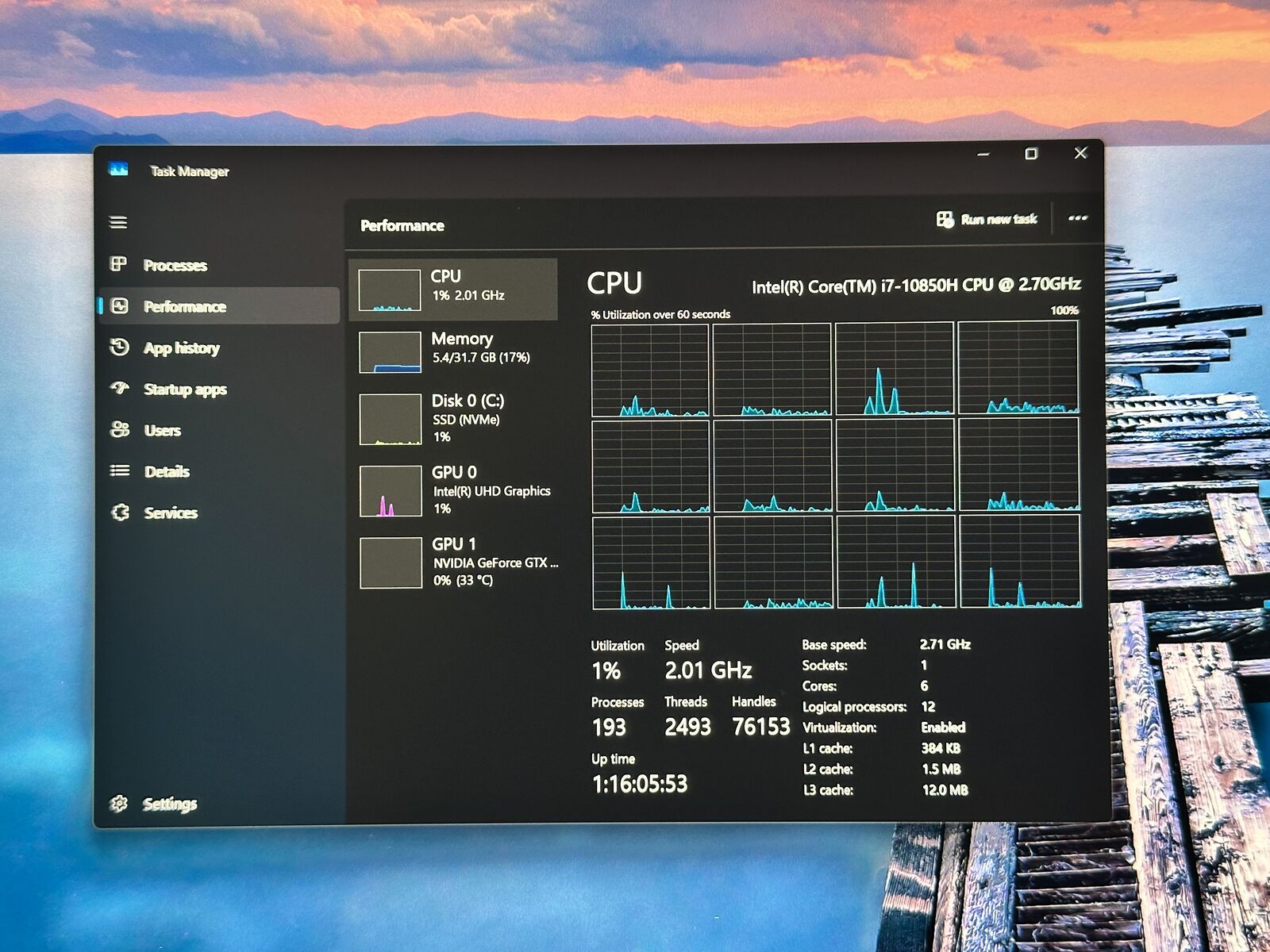Viewport: 1270px width, 952px height.
Task: Select the CPU performance entry
Action: click(453, 290)
